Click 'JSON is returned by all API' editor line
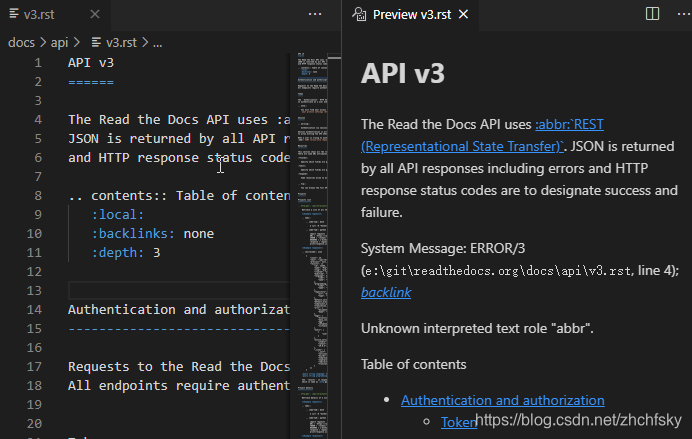This screenshot has height=439, width=692. click(179, 139)
